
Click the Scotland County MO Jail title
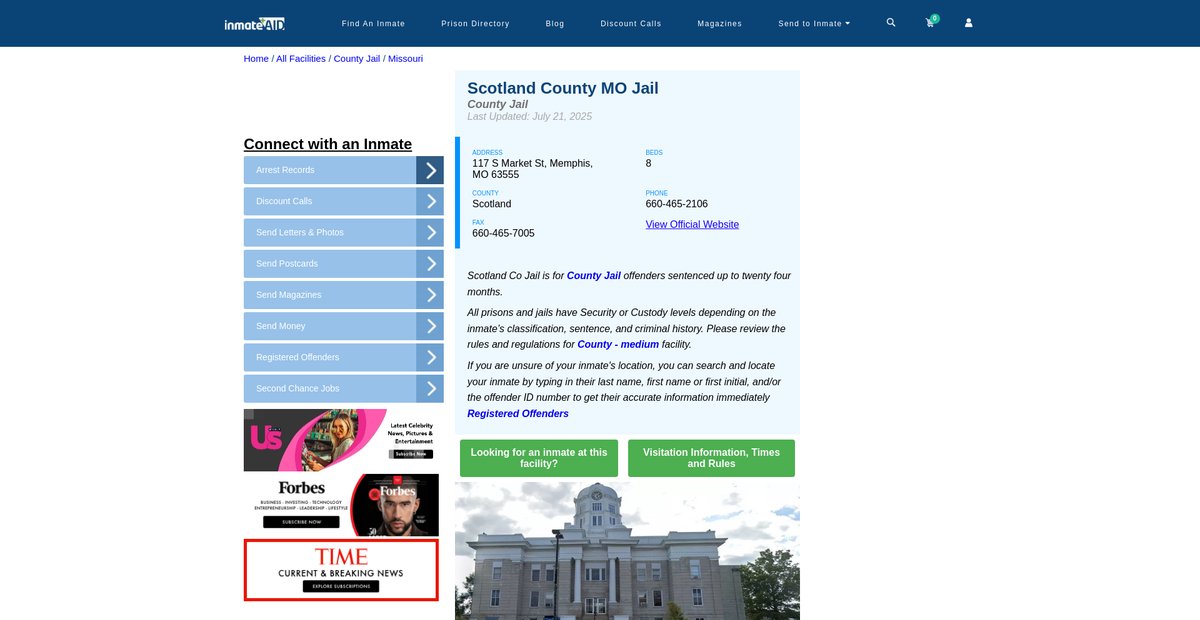tap(563, 88)
